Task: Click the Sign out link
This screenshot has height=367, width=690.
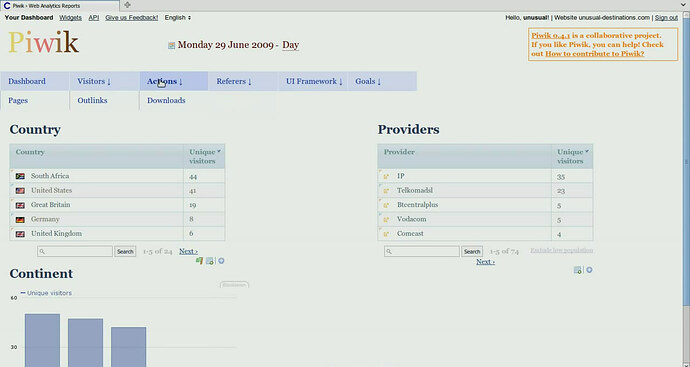Action: pyautogui.click(x=666, y=18)
